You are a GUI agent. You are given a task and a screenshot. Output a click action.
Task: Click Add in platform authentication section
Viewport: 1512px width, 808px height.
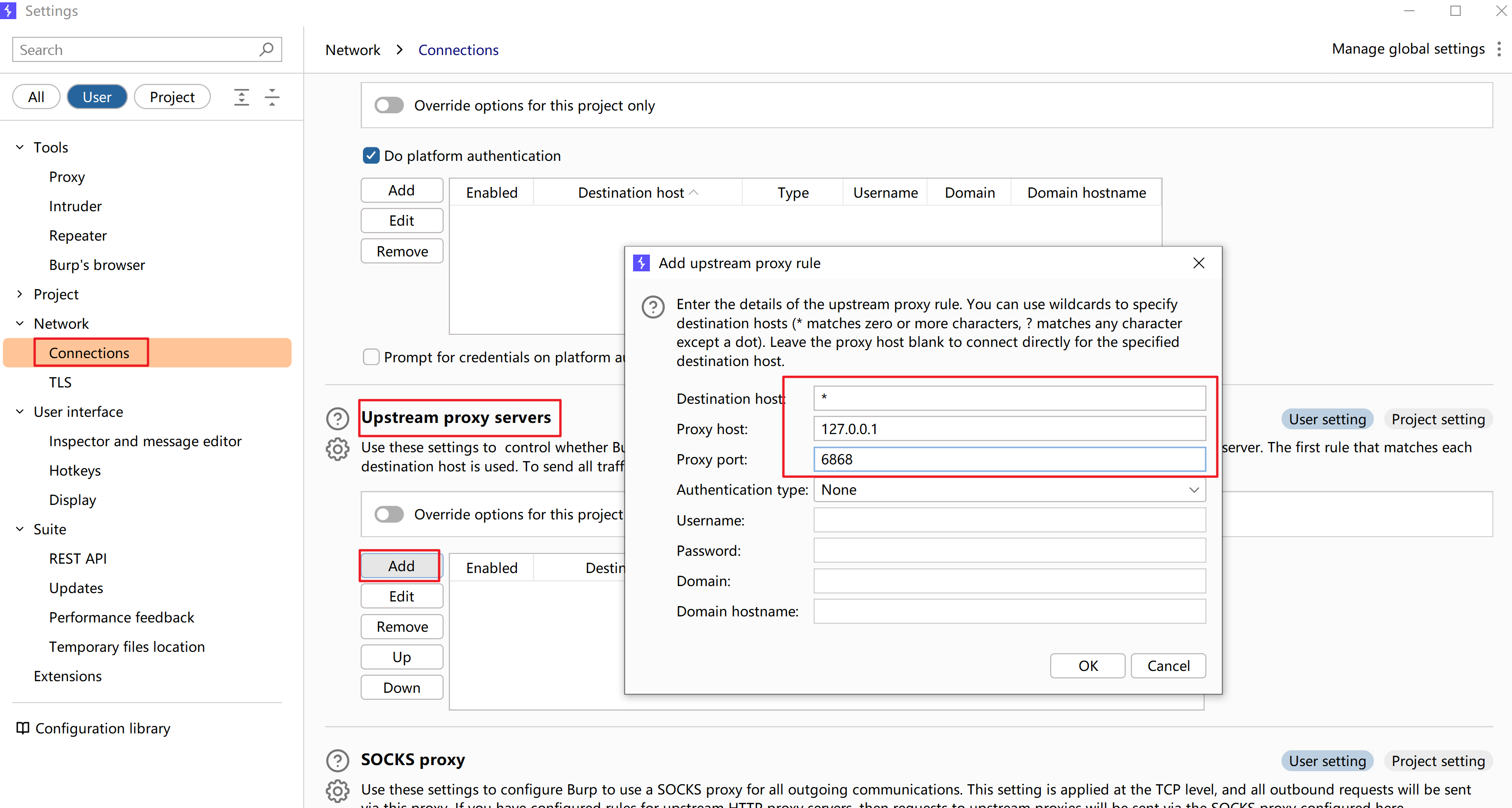[x=402, y=190]
